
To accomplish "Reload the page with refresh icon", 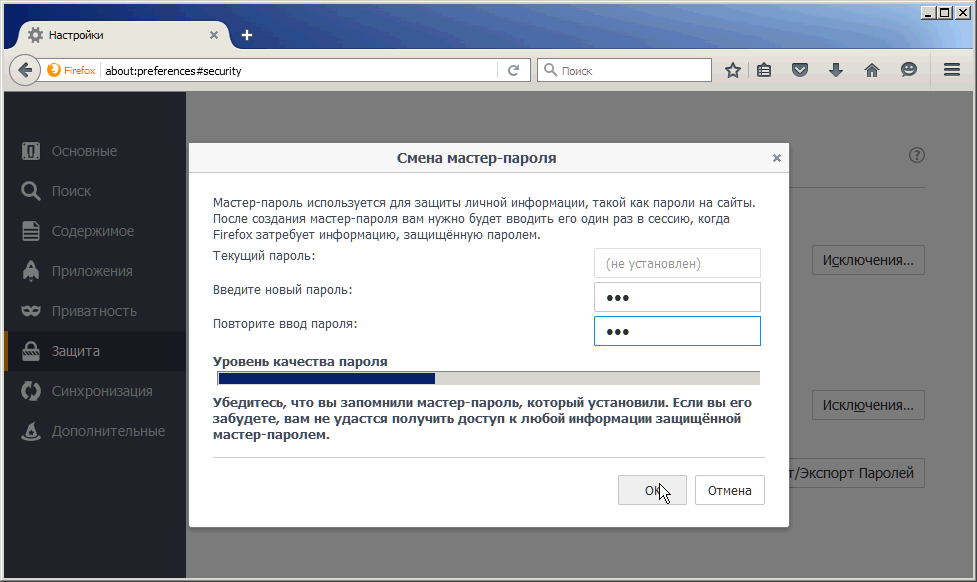I will click(513, 71).
